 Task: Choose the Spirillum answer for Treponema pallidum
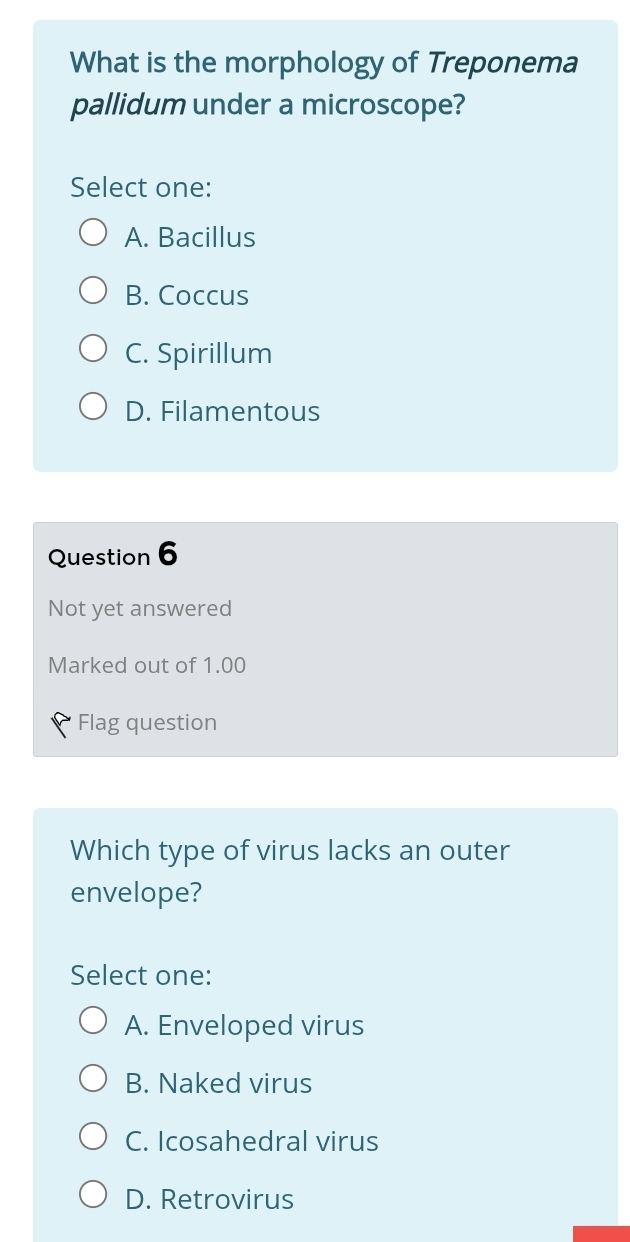click(x=93, y=348)
